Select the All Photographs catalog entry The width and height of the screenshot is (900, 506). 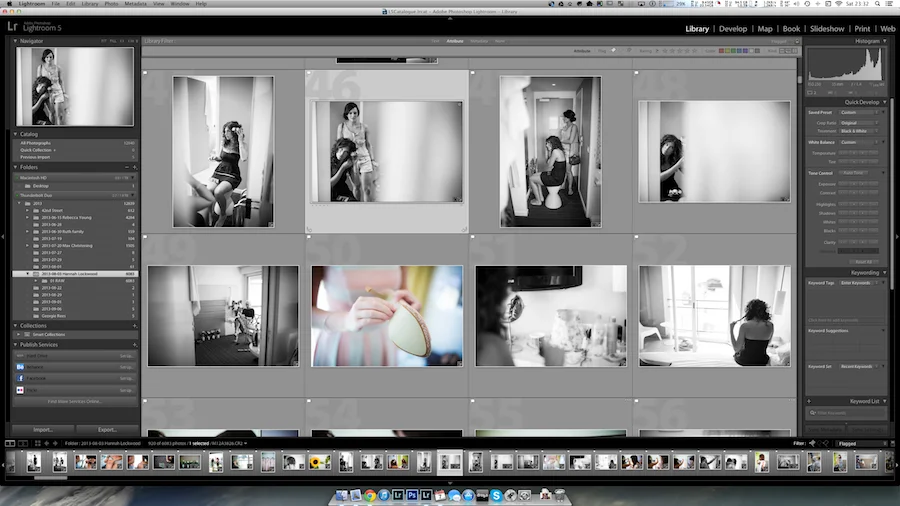click(75, 143)
